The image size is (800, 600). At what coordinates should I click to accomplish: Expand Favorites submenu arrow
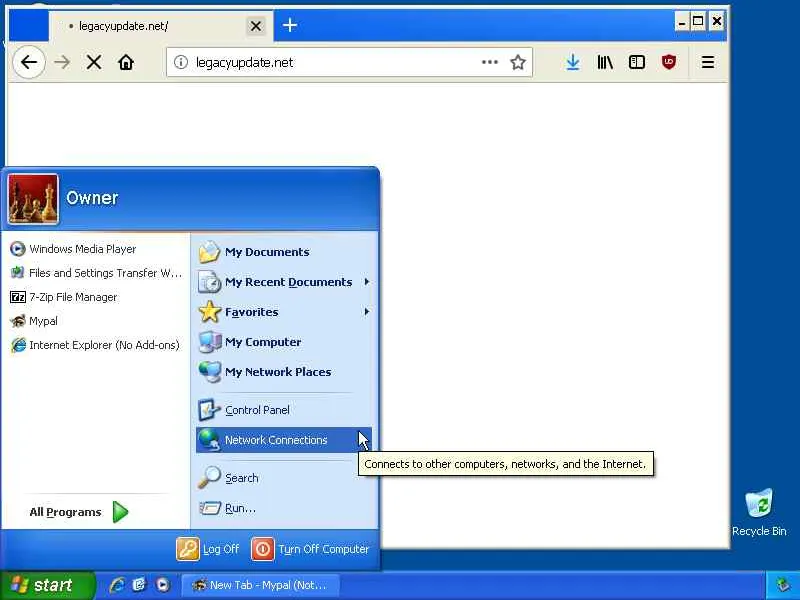tap(366, 311)
